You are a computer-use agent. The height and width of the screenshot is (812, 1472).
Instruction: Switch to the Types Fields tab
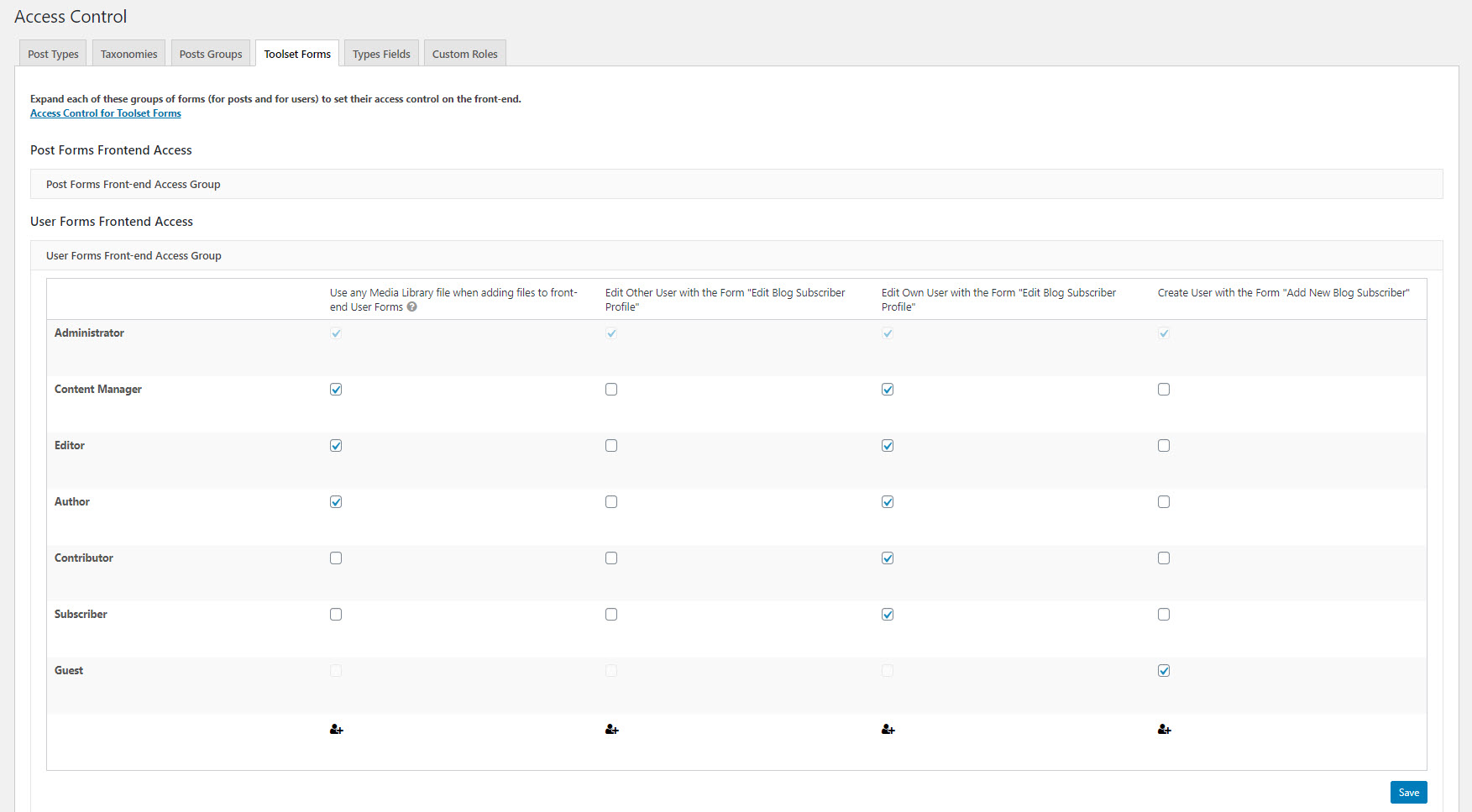pyautogui.click(x=381, y=53)
